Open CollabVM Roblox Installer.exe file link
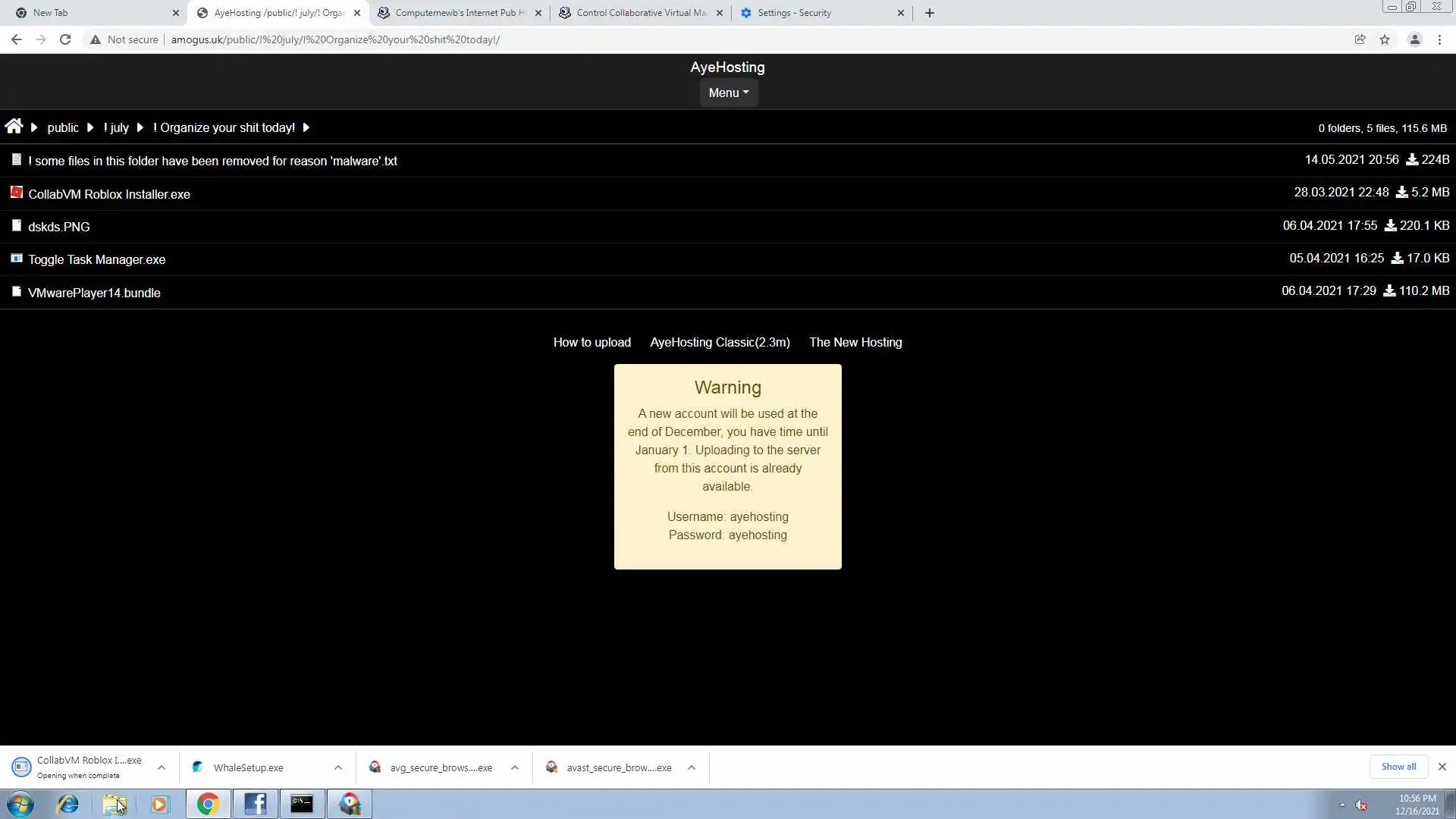This screenshot has width=1456, height=819. [x=109, y=194]
